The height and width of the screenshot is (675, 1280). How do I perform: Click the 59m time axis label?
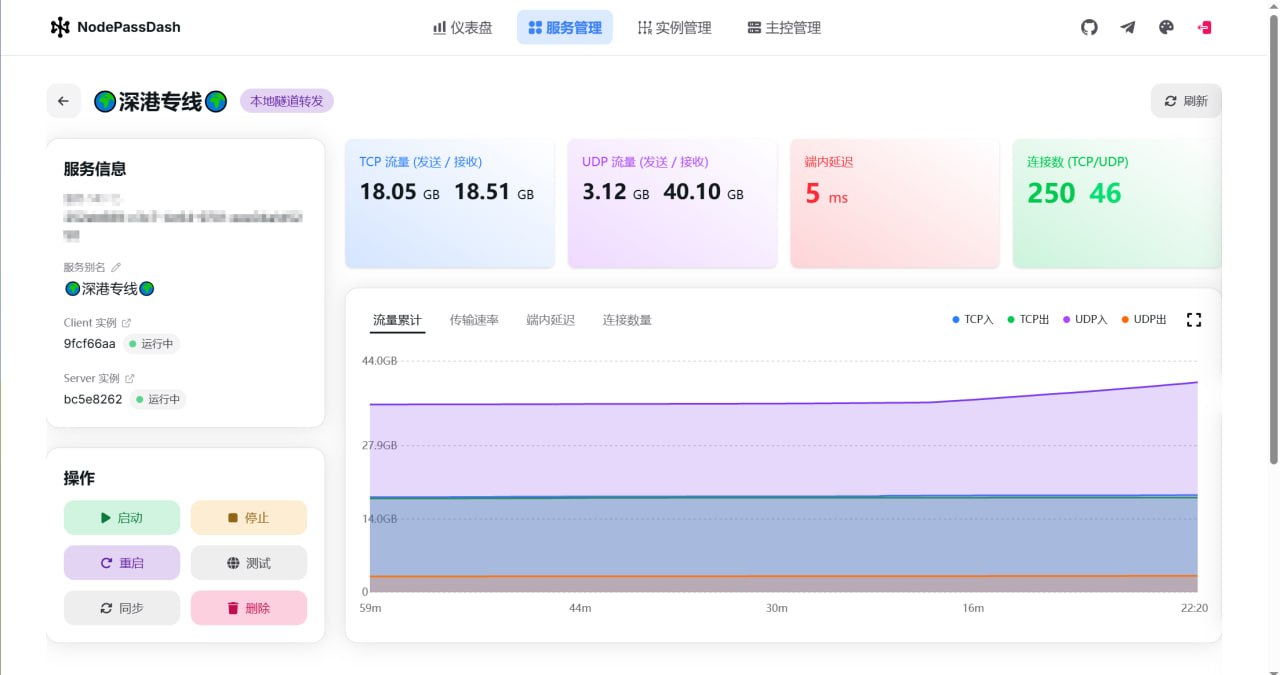coord(370,608)
